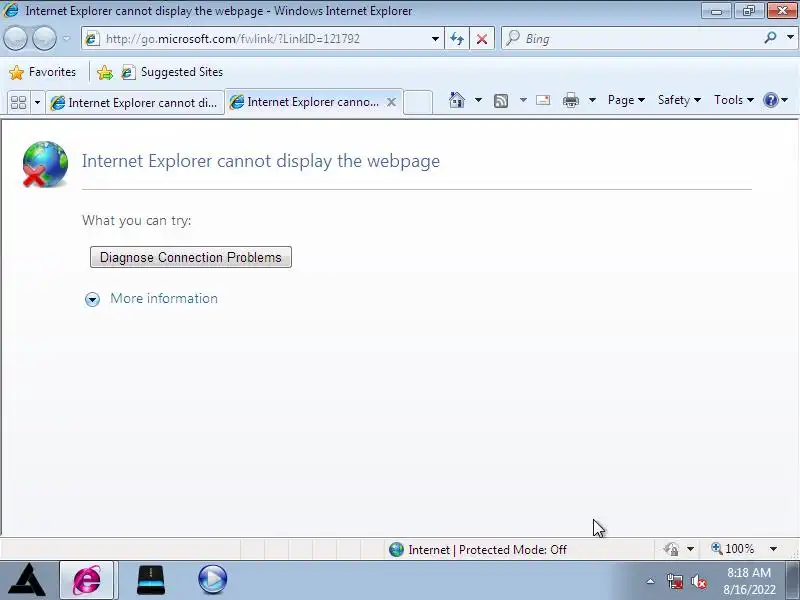The image size is (800, 600).
Task: Close the active tab
Action: (x=391, y=102)
